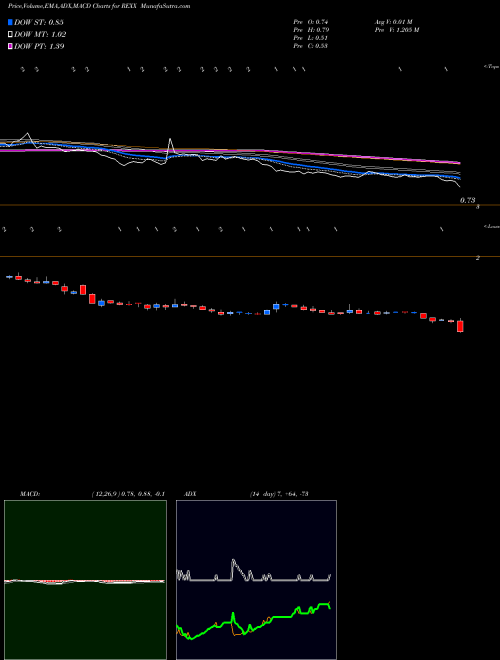The height and width of the screenshot is (660, 500).
Task: Click the 'Pre O: 0.74' open value
Action: click(311, 22)
